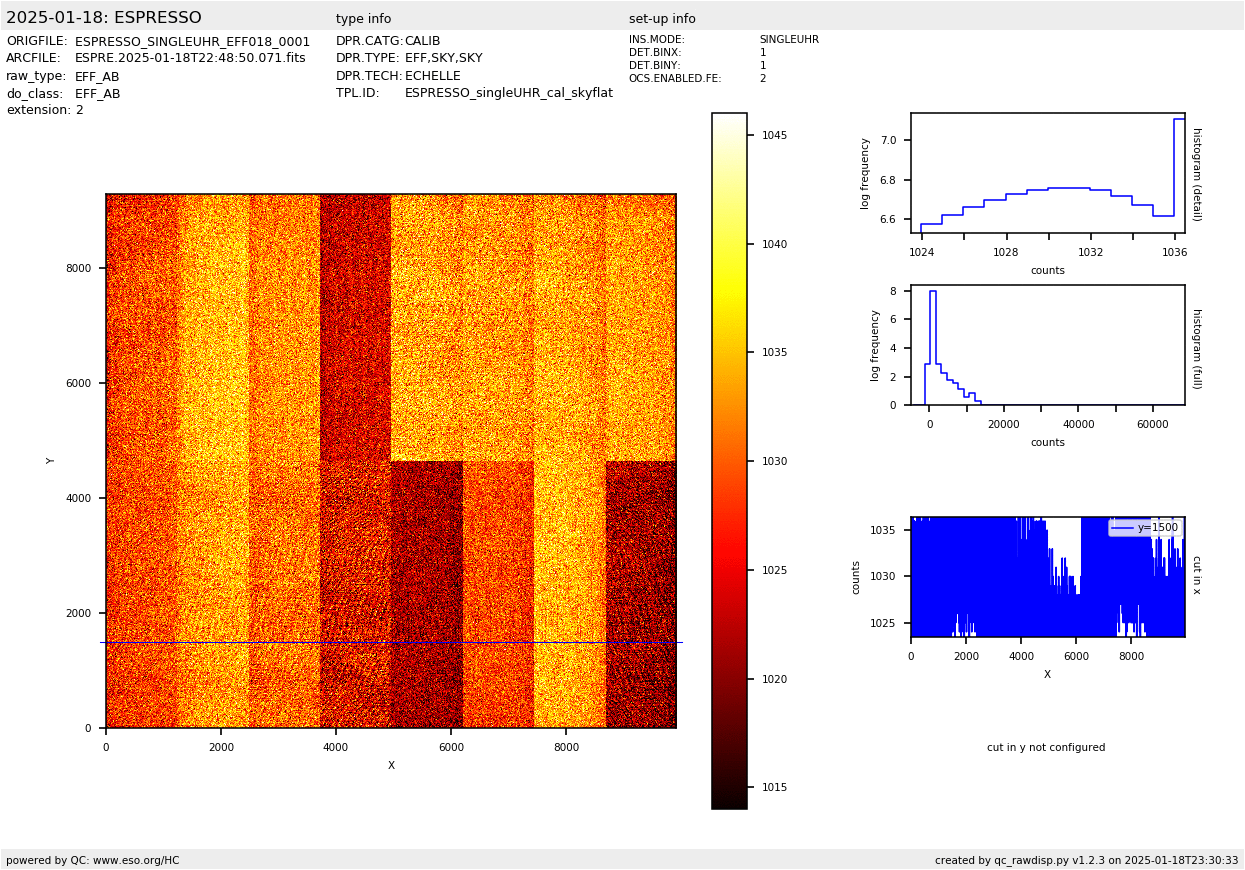Click the 'cut in y not configured' text

pyautogui.click(x=1046, y=748)
